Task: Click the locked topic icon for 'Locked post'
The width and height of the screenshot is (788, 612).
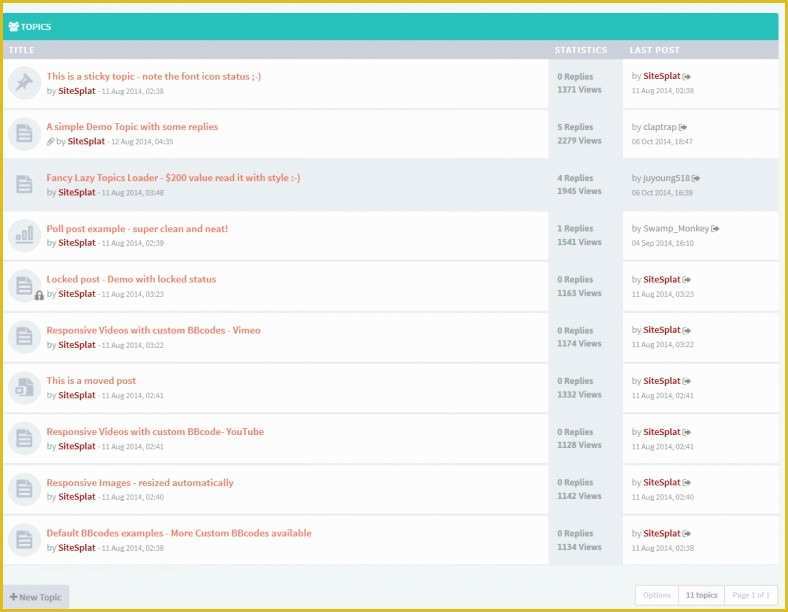Action: tap(24, 286)
